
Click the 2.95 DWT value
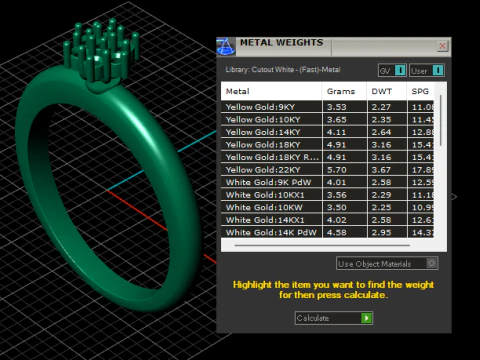pyautogui.click(x=381, y=232)
